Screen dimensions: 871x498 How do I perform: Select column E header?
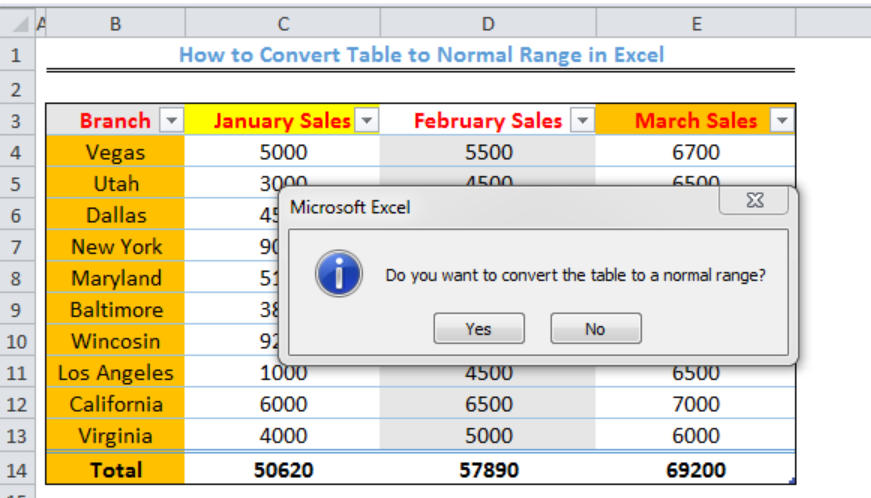click(x=696, y=23)
